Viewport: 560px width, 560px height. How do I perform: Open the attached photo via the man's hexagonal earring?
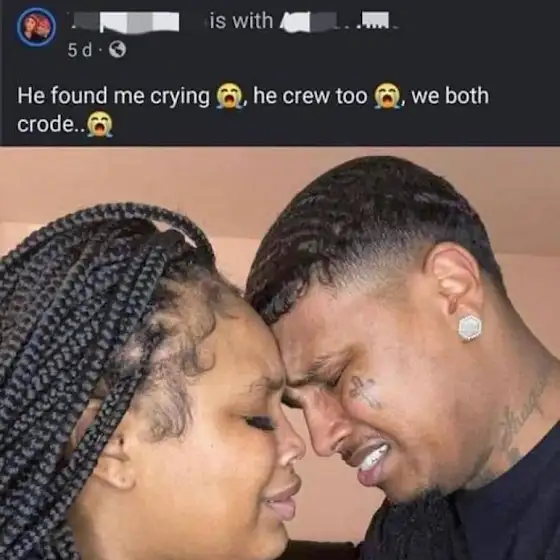tap(470, 328)
